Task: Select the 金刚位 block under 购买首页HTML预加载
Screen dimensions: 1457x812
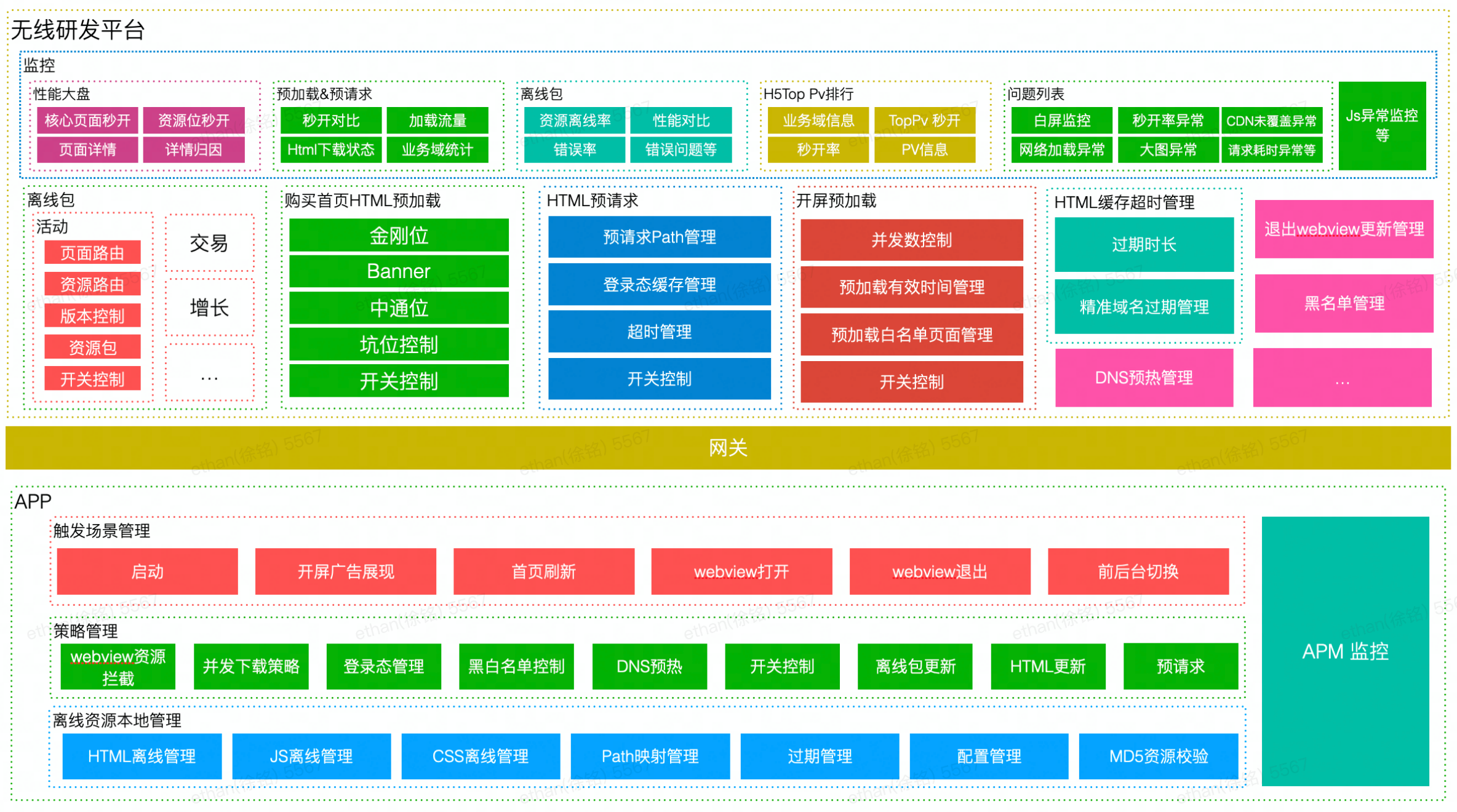Action: [399, 236]
